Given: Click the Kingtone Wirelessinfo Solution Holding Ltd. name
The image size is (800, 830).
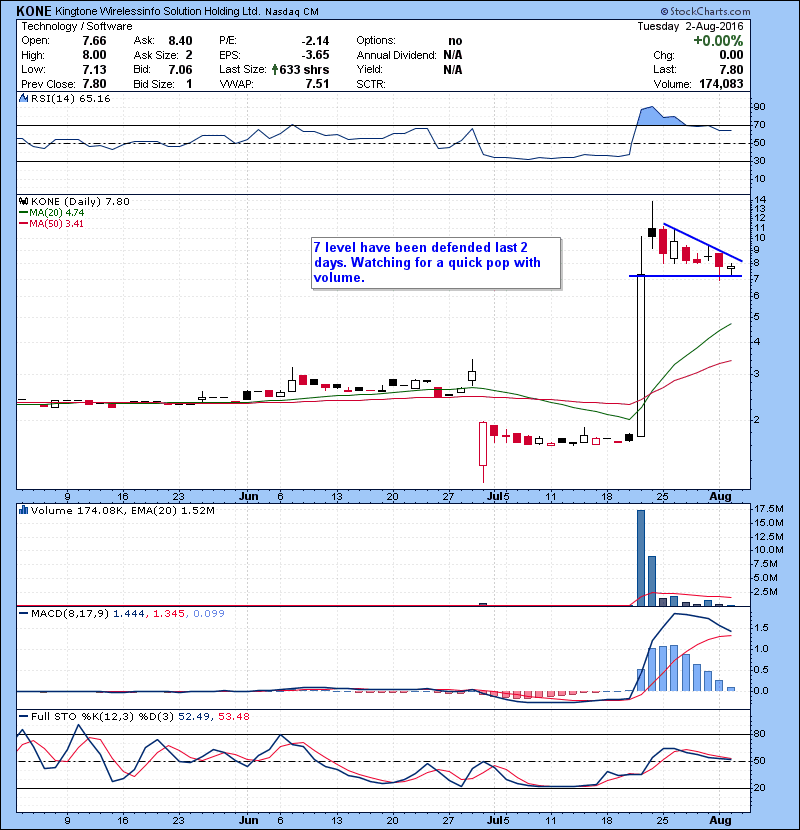Looking at the screenshot, I should click(157, 11).
